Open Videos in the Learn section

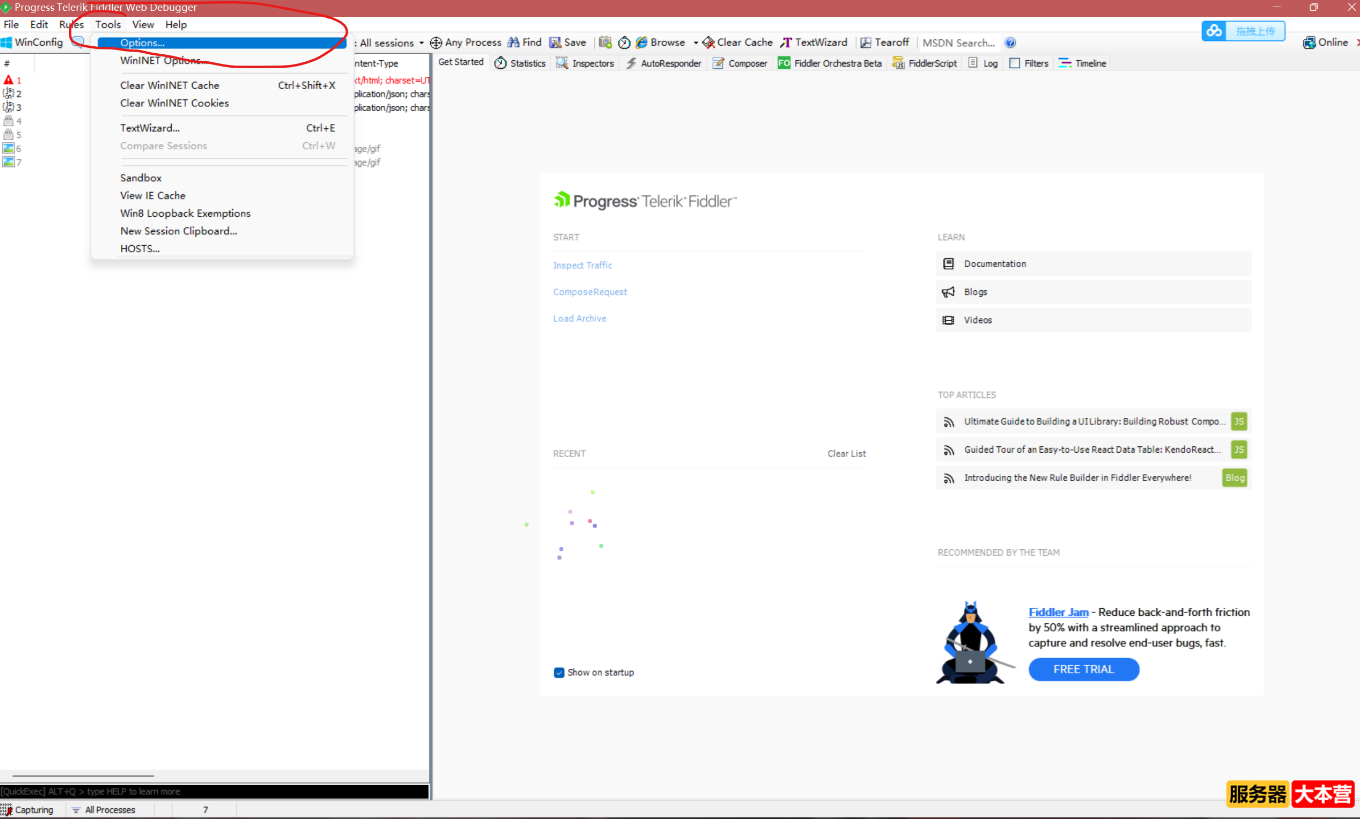(1094, 320)
